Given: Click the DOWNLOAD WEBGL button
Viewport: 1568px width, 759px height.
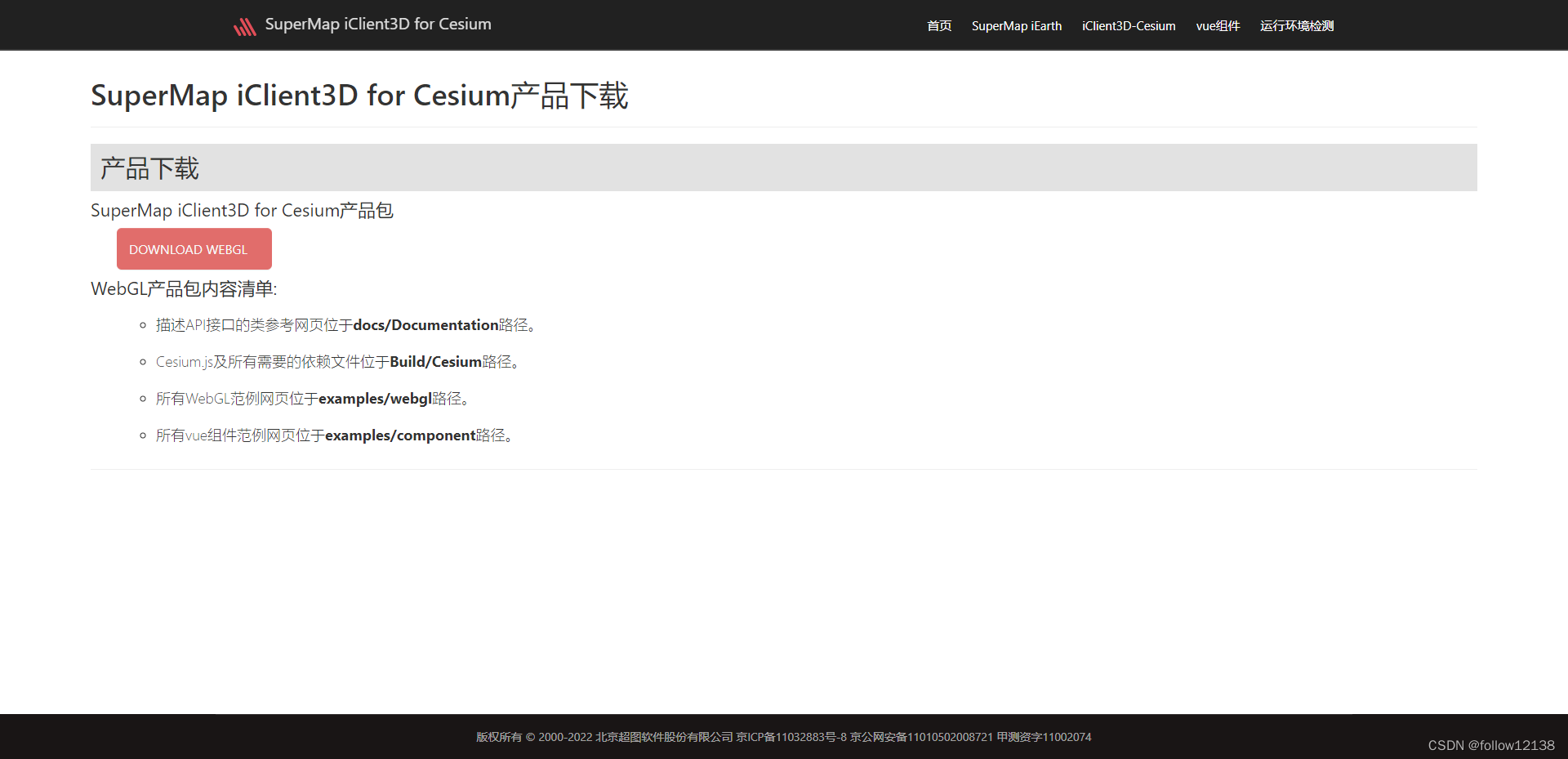Looking at the screenshot, I should tap(194, 248).
